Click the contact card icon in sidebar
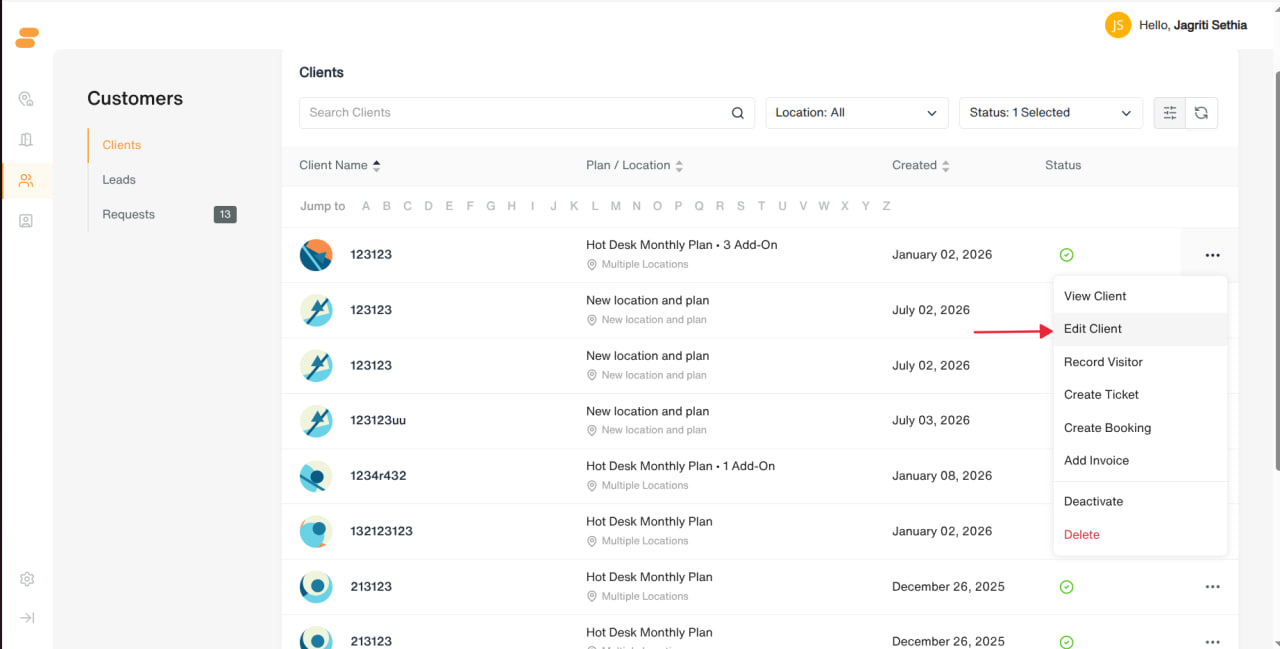 tap(27, 221)
